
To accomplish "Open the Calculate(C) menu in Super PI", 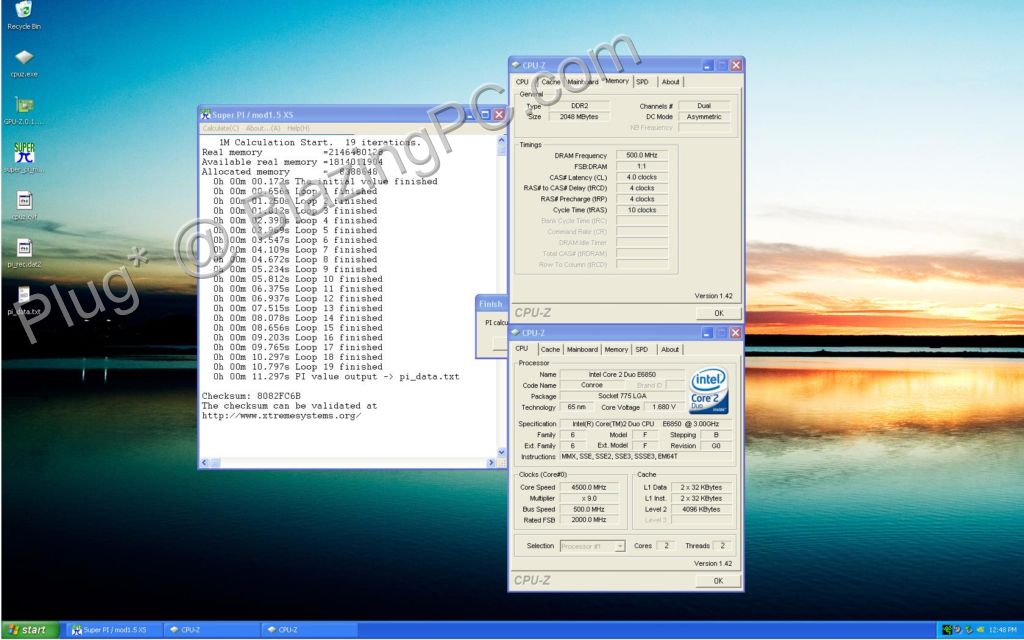I will click(221, 128).
